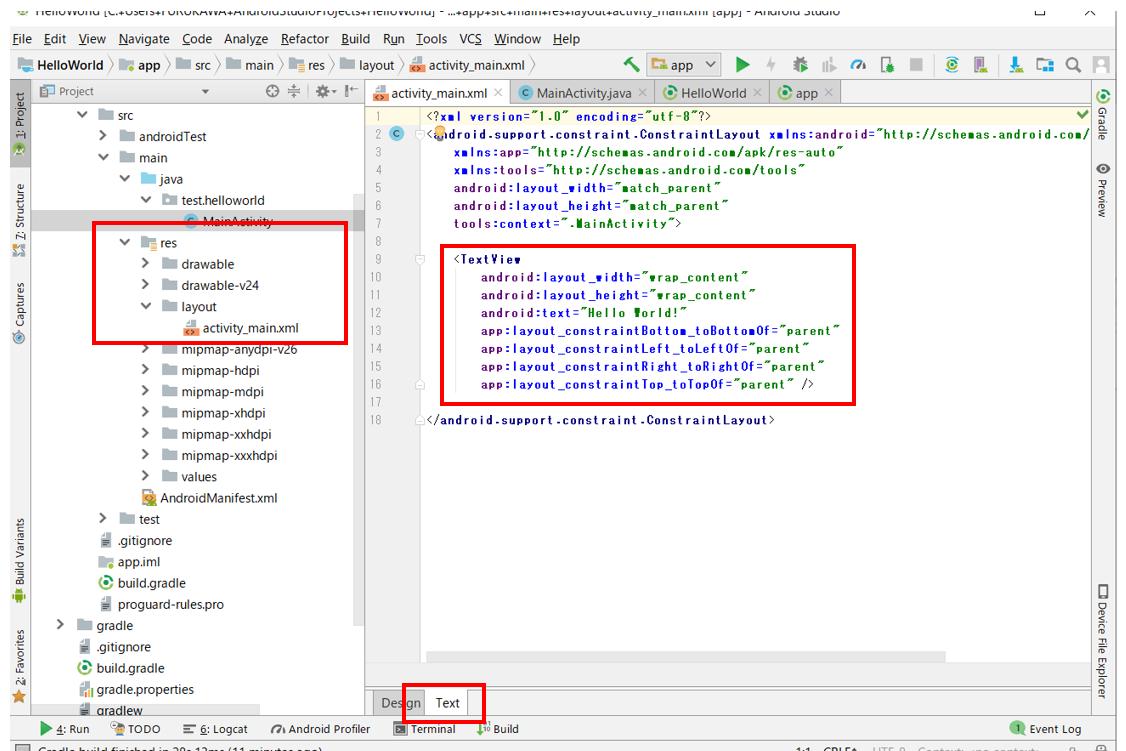Run the app with green play button

(x=743, y=65)
